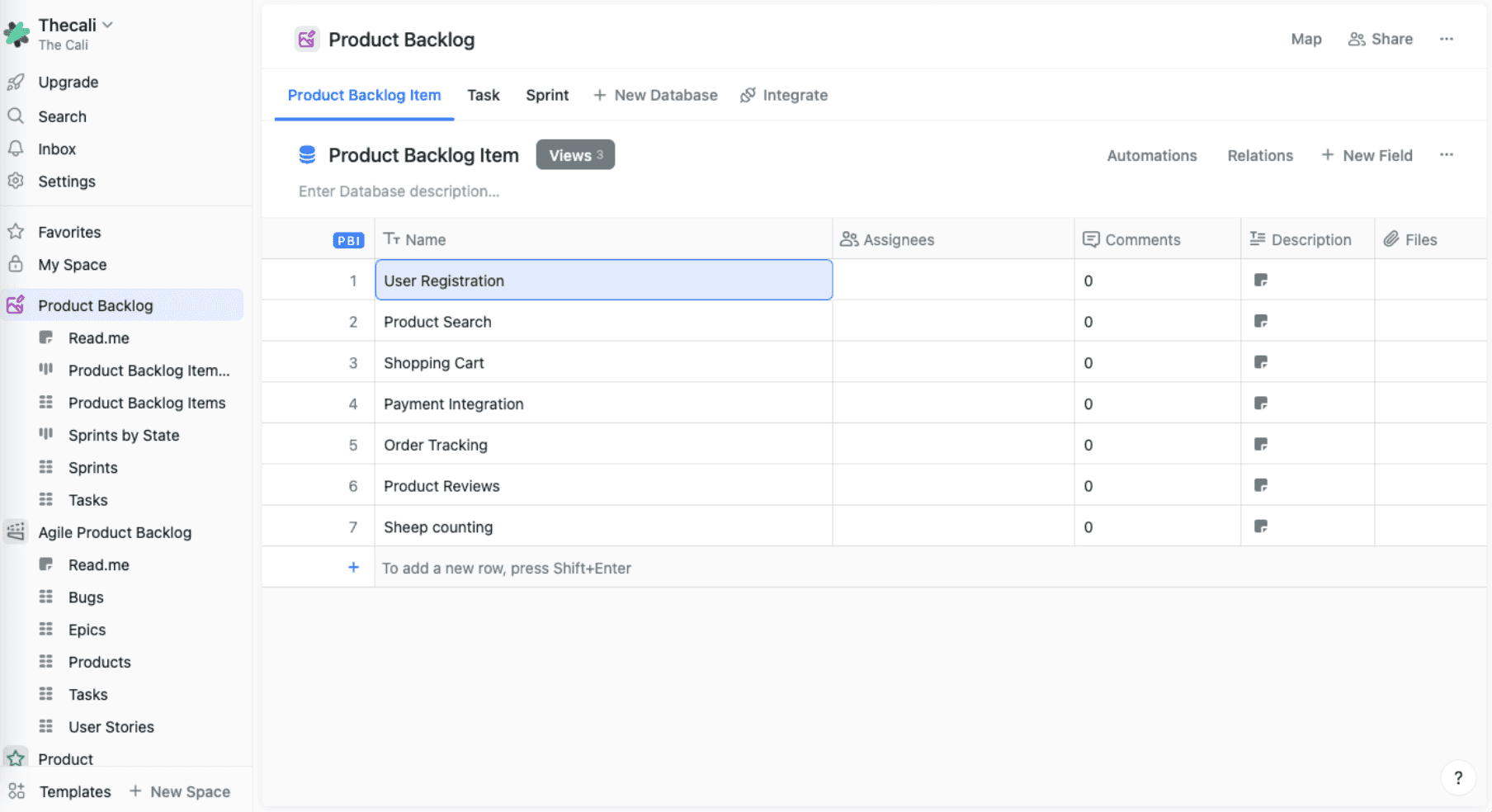Viewport: 1492px width, 812px height.
Task: Open the Product Backlog app icon
Action: click(x=15, y=304)
